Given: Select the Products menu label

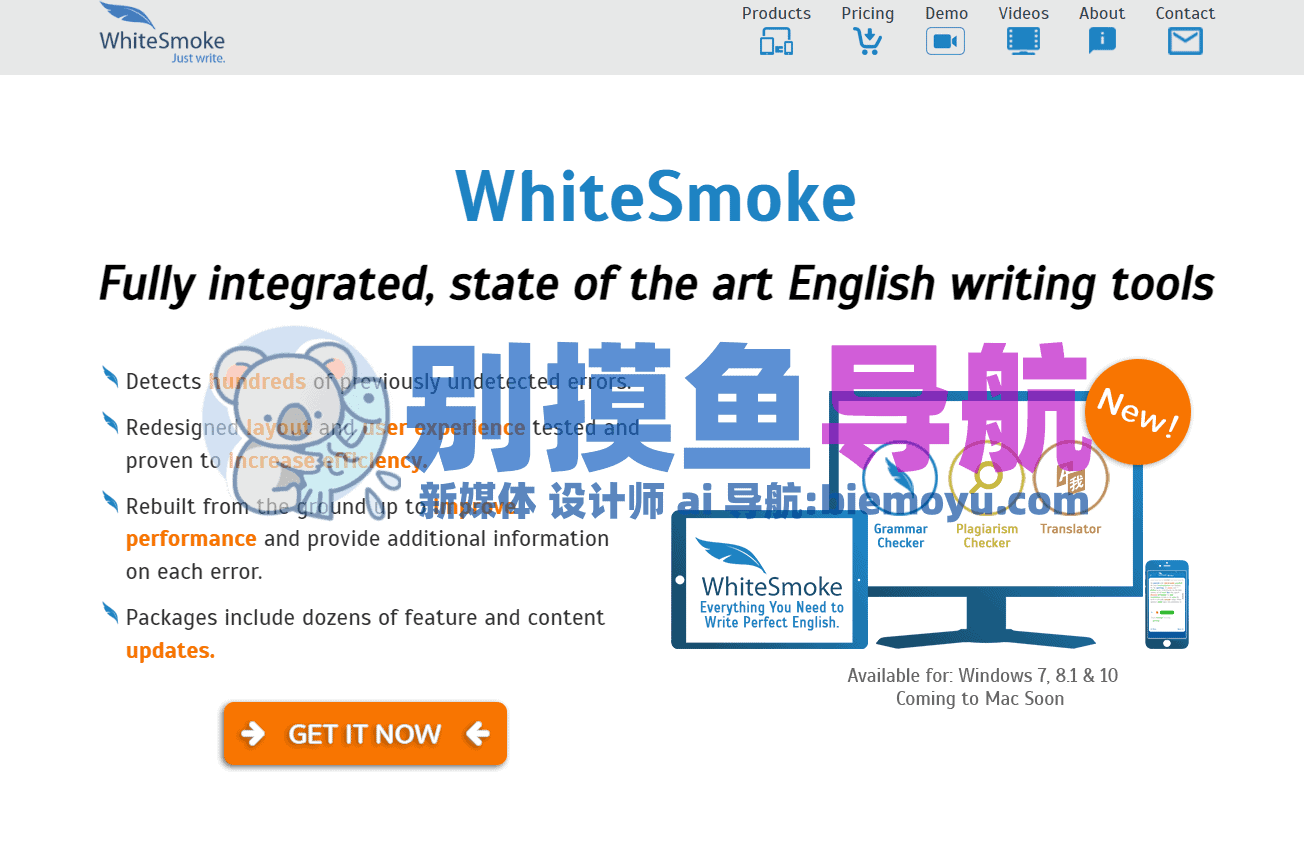Looking at the screenshot, I should click(776, 13).
